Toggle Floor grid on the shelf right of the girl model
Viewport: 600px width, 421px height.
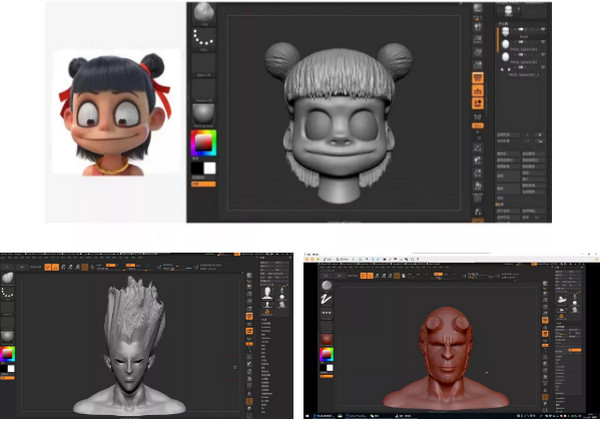click(x=478, y=89)
